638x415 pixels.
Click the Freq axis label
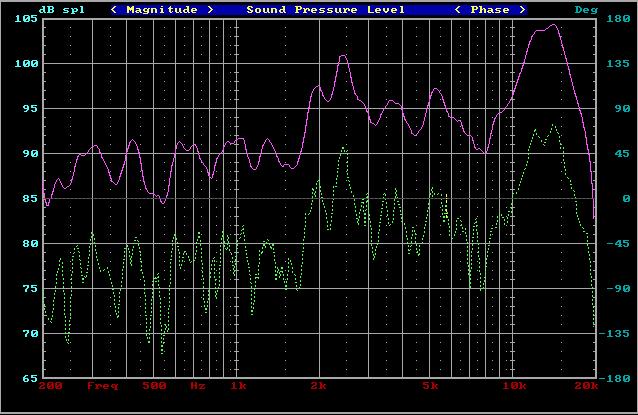click(x=103, y=386)
